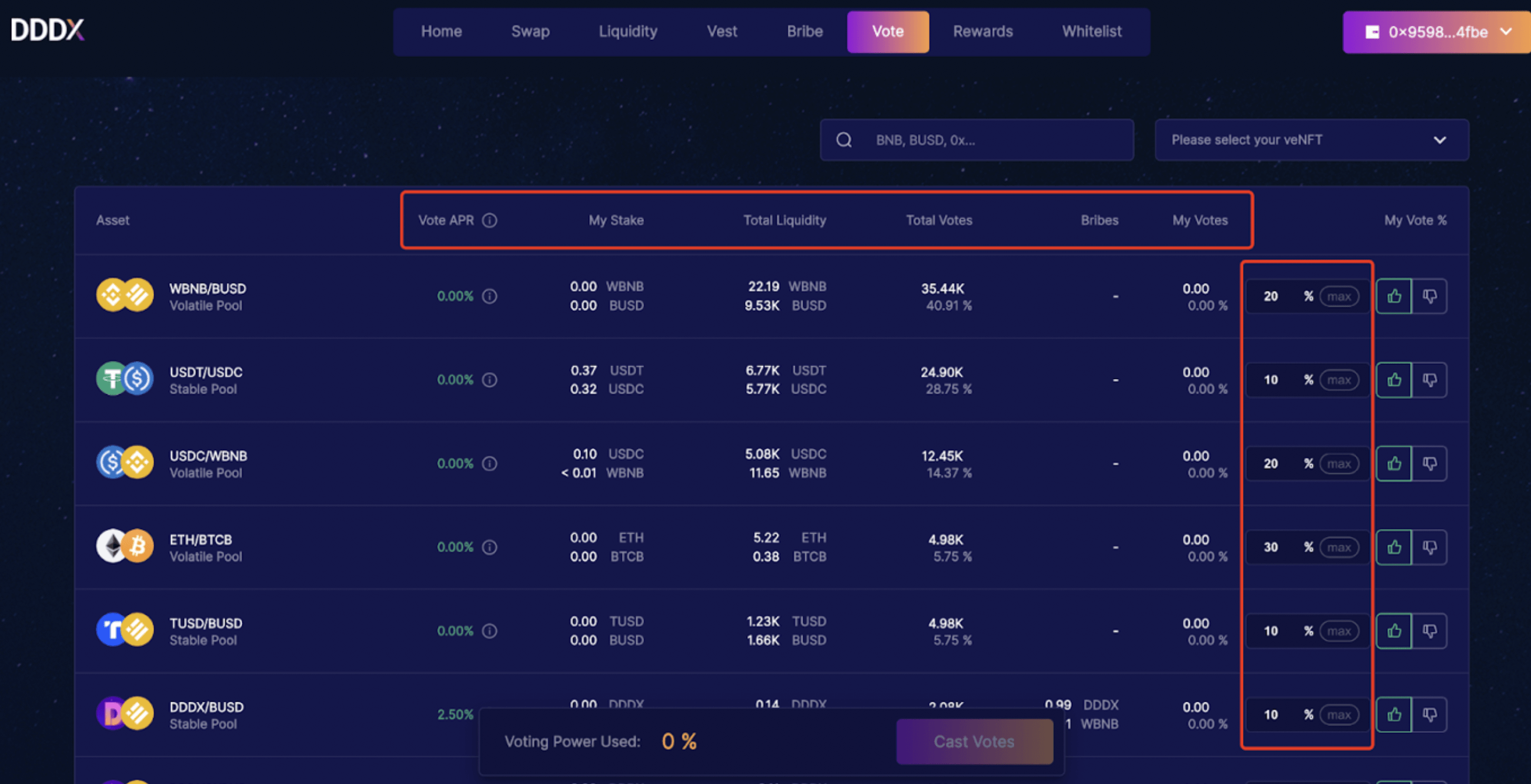Thumbs up the DDDX/BUSD pool

click(1395, 715)
